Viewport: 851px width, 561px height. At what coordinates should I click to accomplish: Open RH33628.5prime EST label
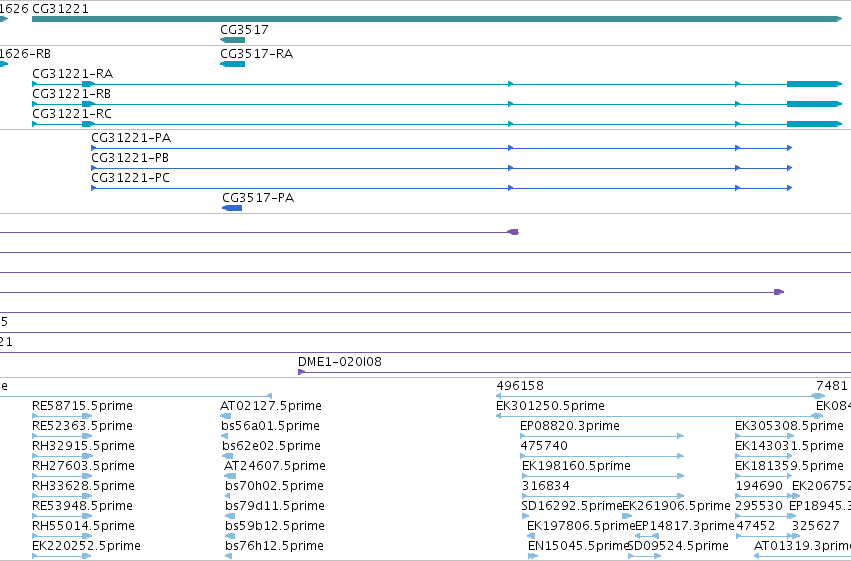tap(83, 486)
